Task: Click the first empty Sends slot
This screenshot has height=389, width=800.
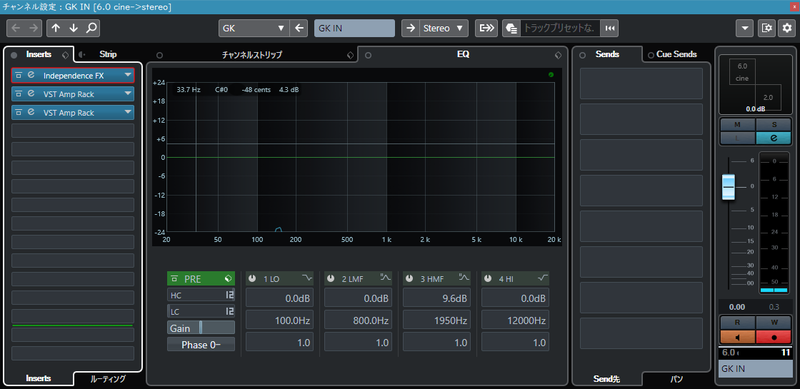Action: click(641, 83)
